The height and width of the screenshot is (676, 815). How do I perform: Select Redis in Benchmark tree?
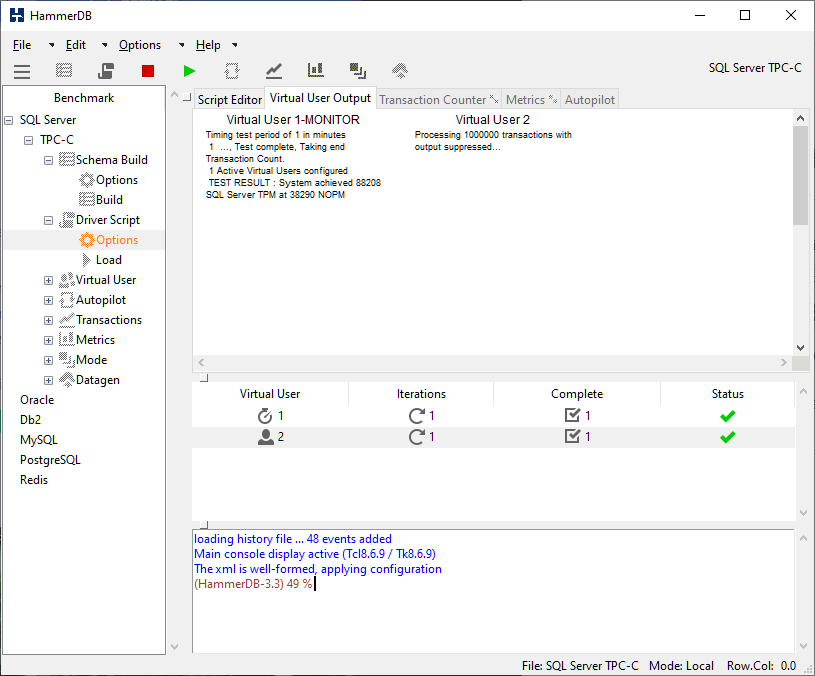34,480
